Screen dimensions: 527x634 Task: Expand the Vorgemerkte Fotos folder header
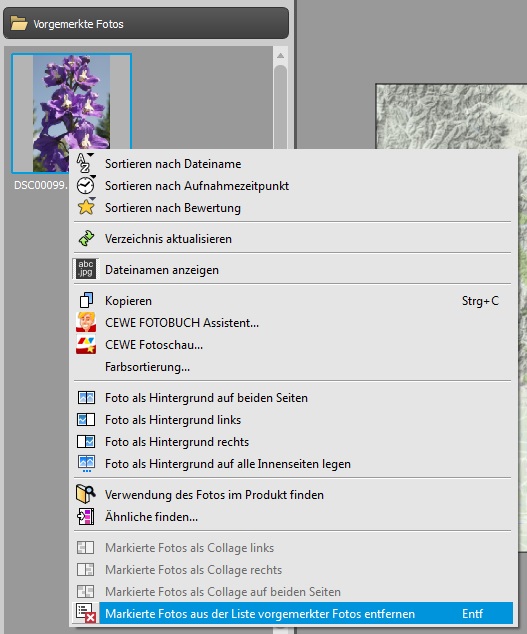coord(146,24)
